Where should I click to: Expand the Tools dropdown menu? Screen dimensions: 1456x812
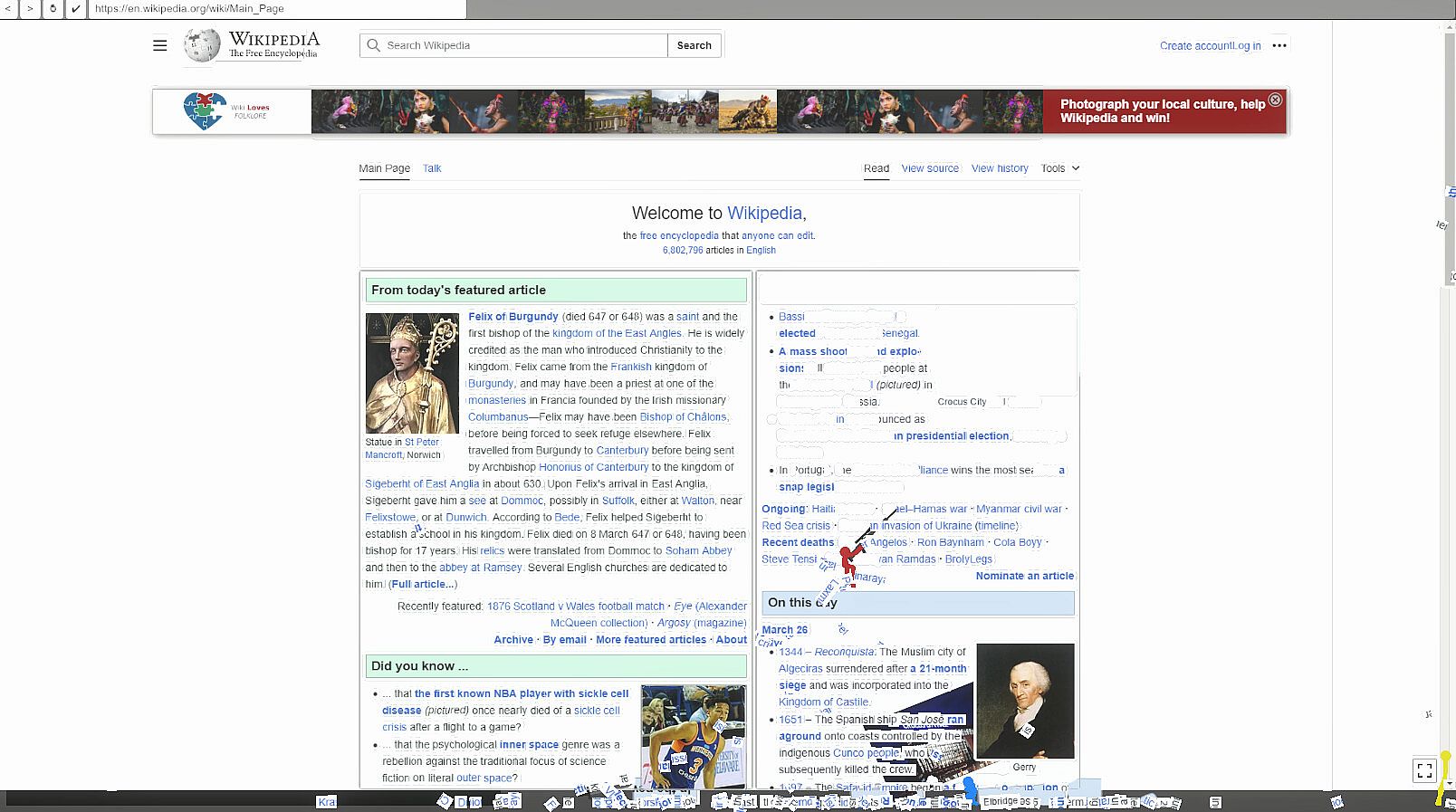coord(1060,168)
